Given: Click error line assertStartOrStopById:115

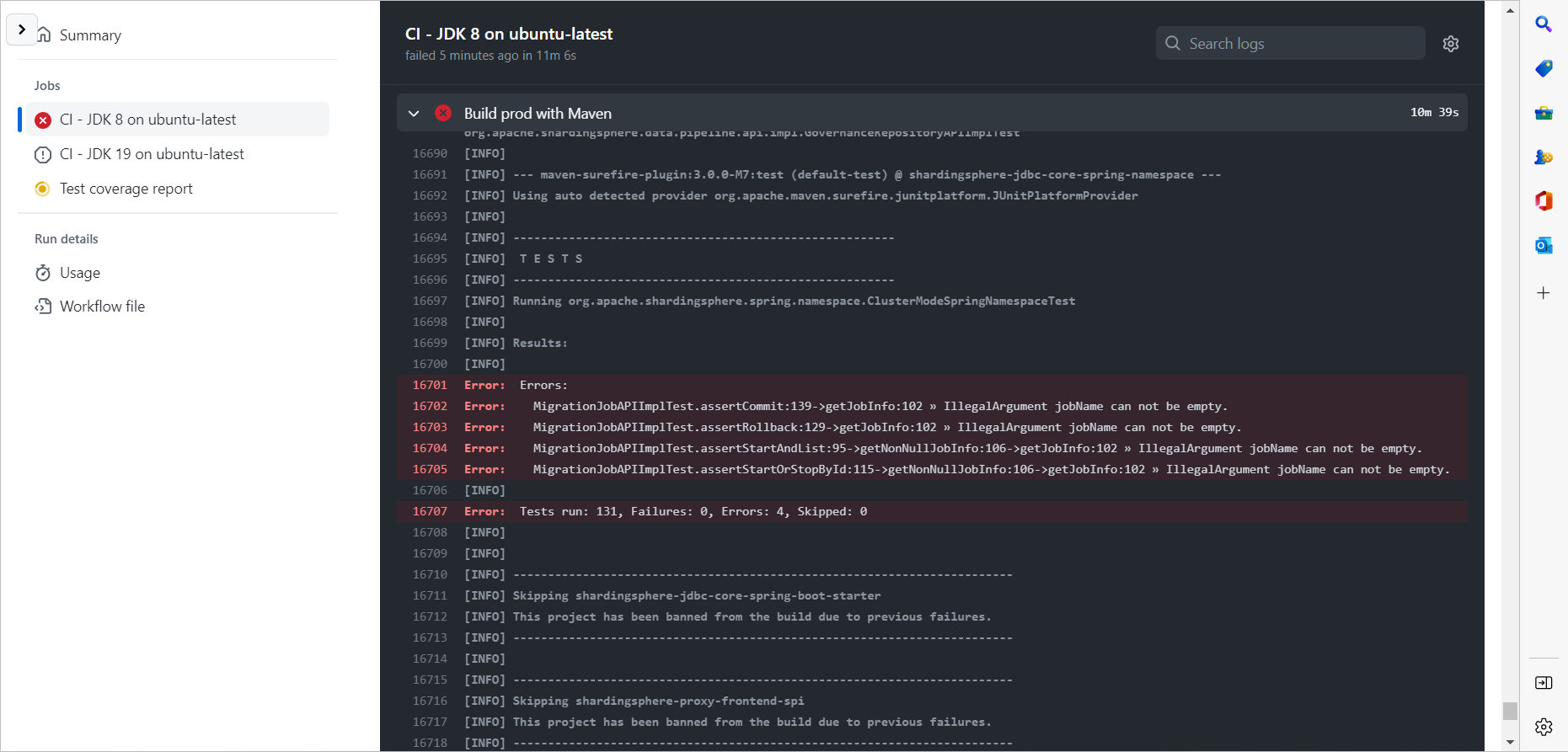Looking at the screenshot, I should [x=992, y=469].
